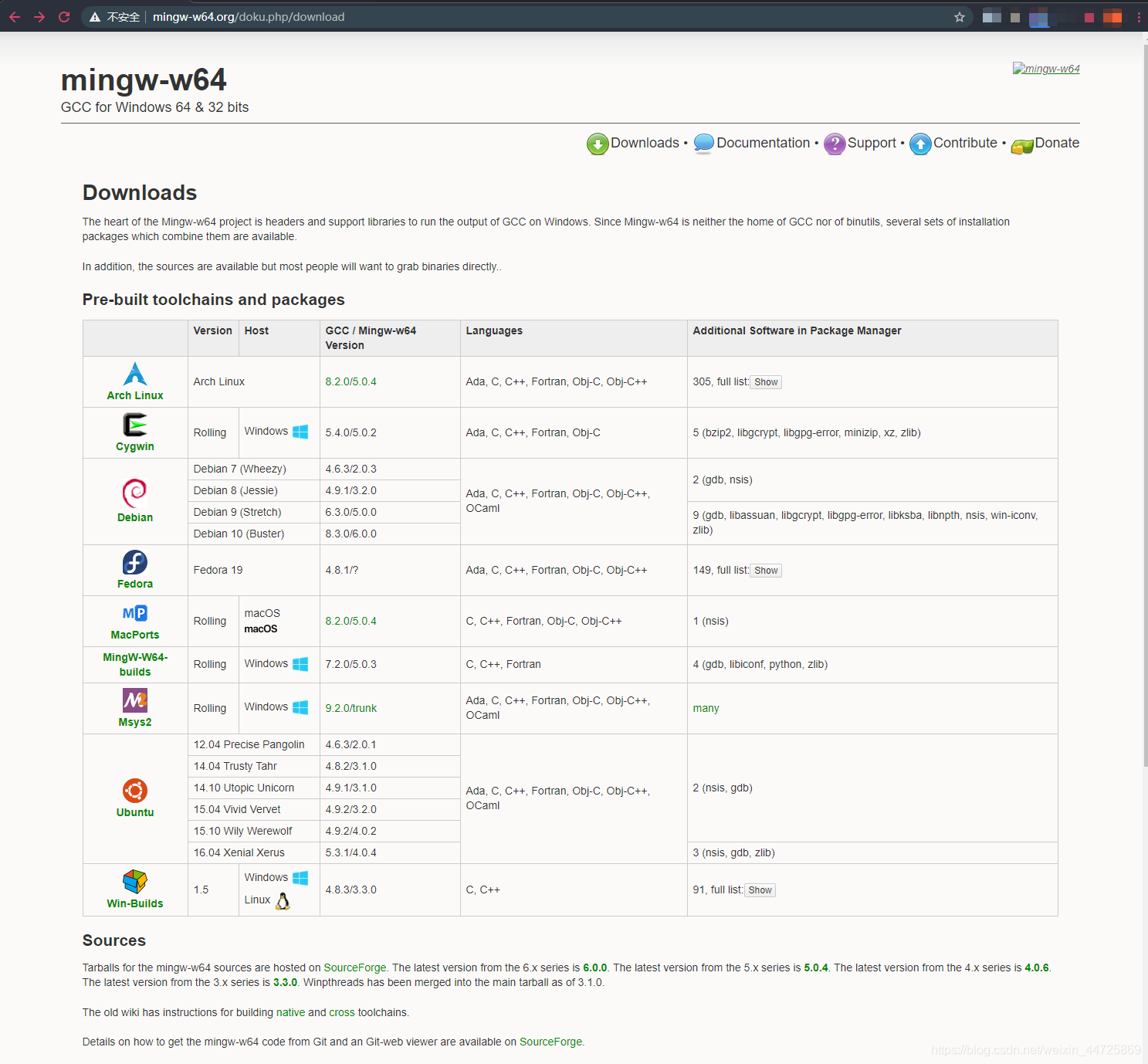
Task: Click MacPorts 8.2.0/5.0.4 version link
Action: pyautogui.click(x=350, y=621)
